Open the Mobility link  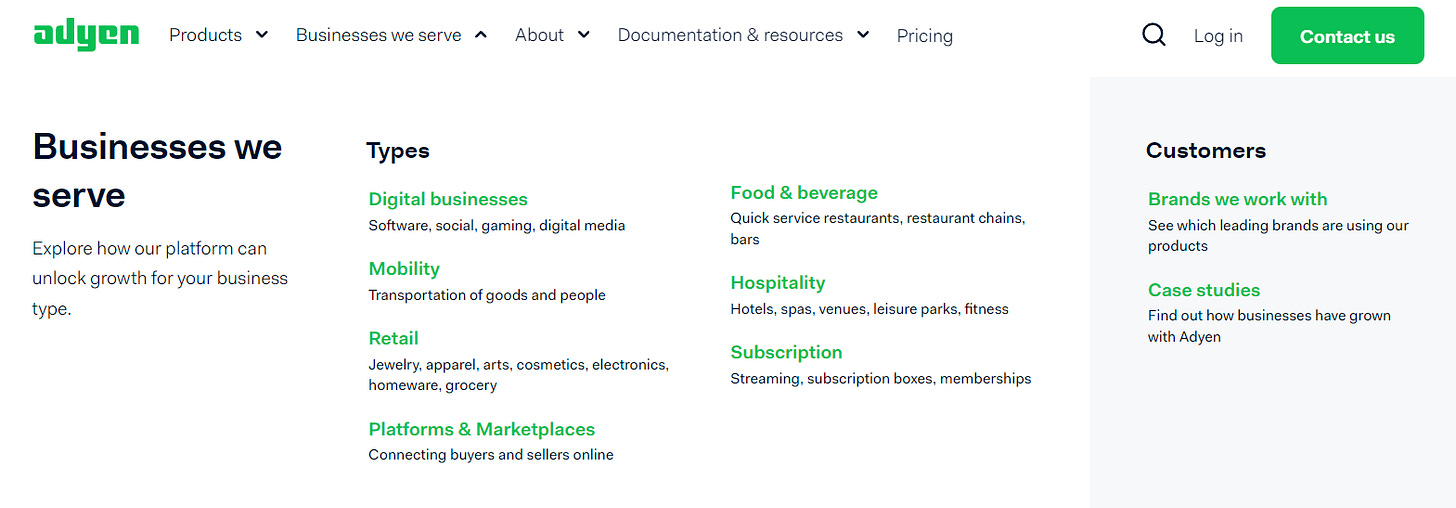(x=404, y=269)
